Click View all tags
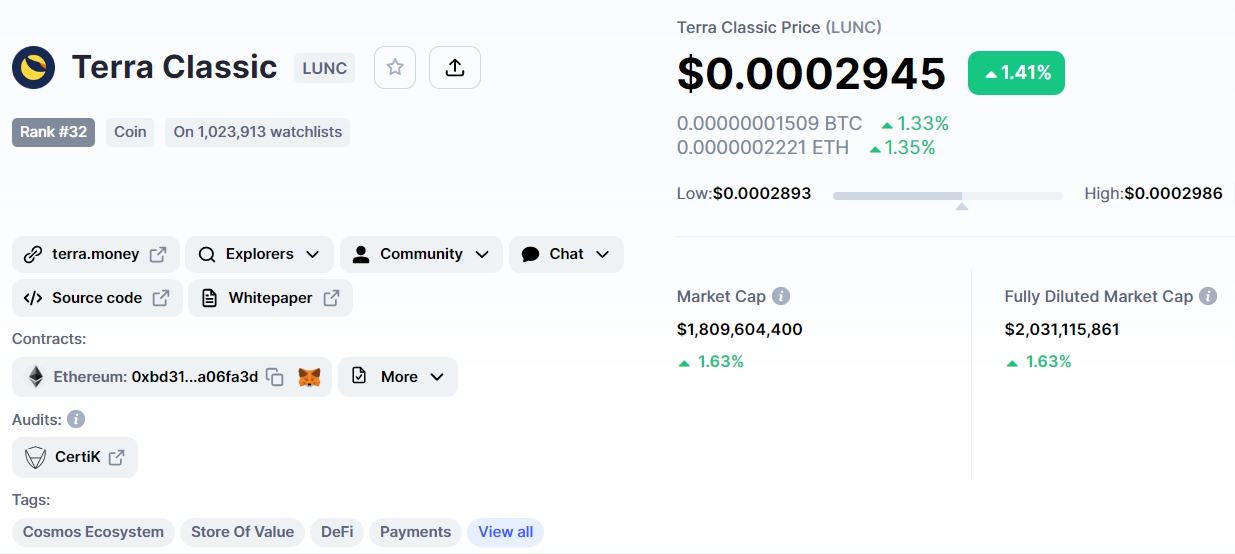 click(506, 532)
